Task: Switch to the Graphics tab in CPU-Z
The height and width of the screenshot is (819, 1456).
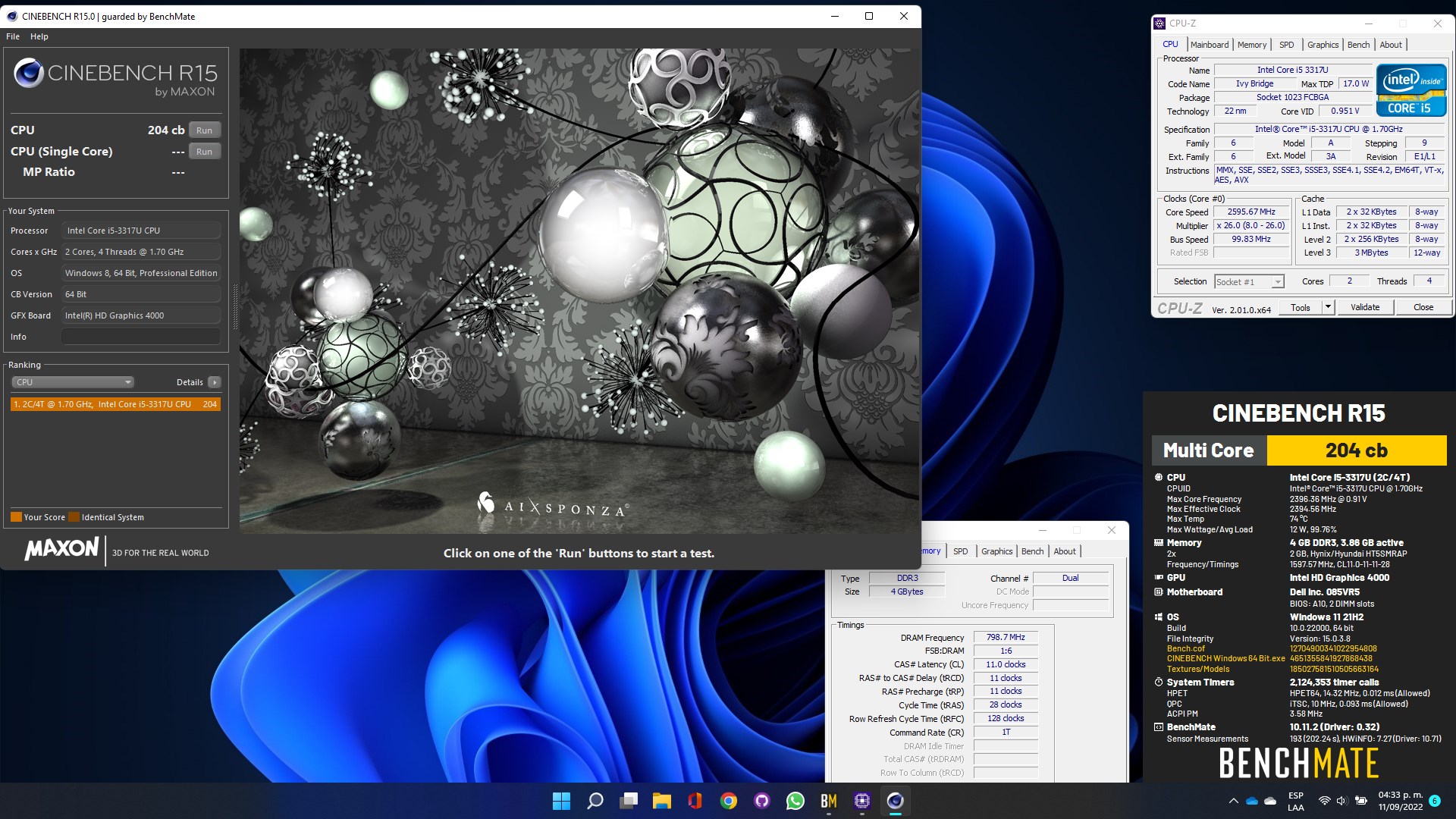Action: (x=1323, y=45)
